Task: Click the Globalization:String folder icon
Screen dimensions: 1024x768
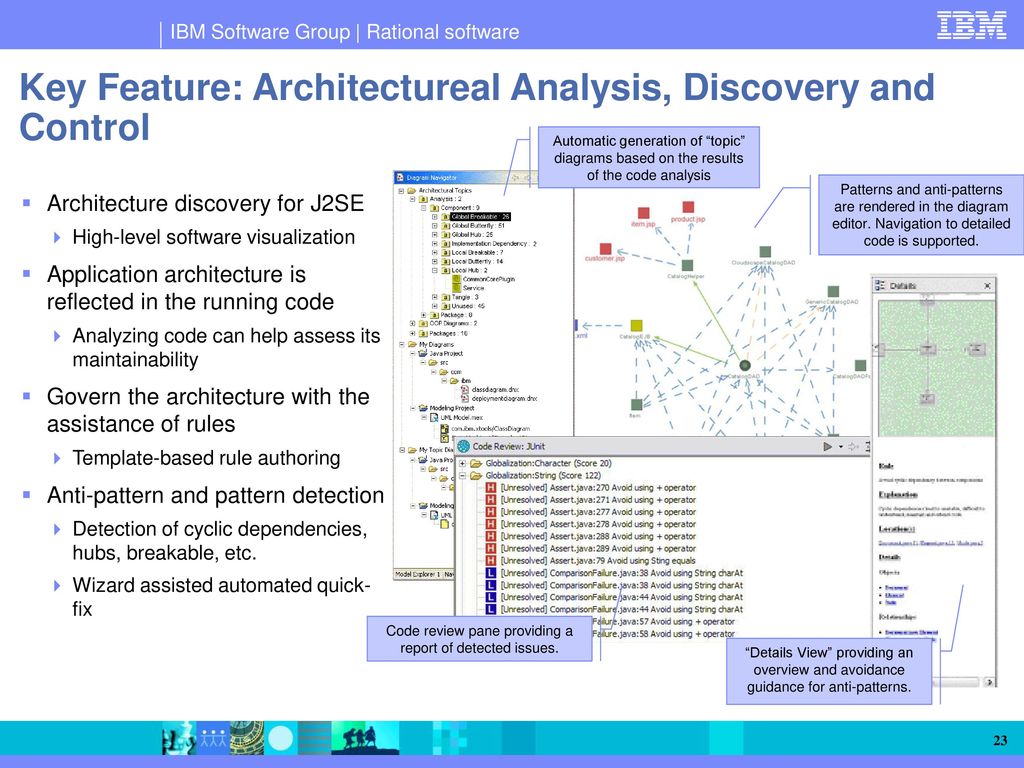Action: pyautogui.click(x=476, y=475)
